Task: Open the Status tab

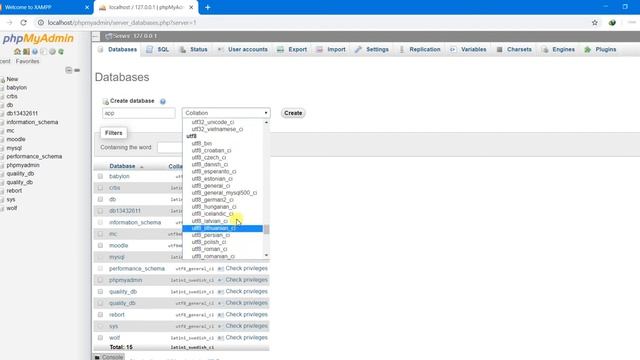Action: [x=194, y=49]
